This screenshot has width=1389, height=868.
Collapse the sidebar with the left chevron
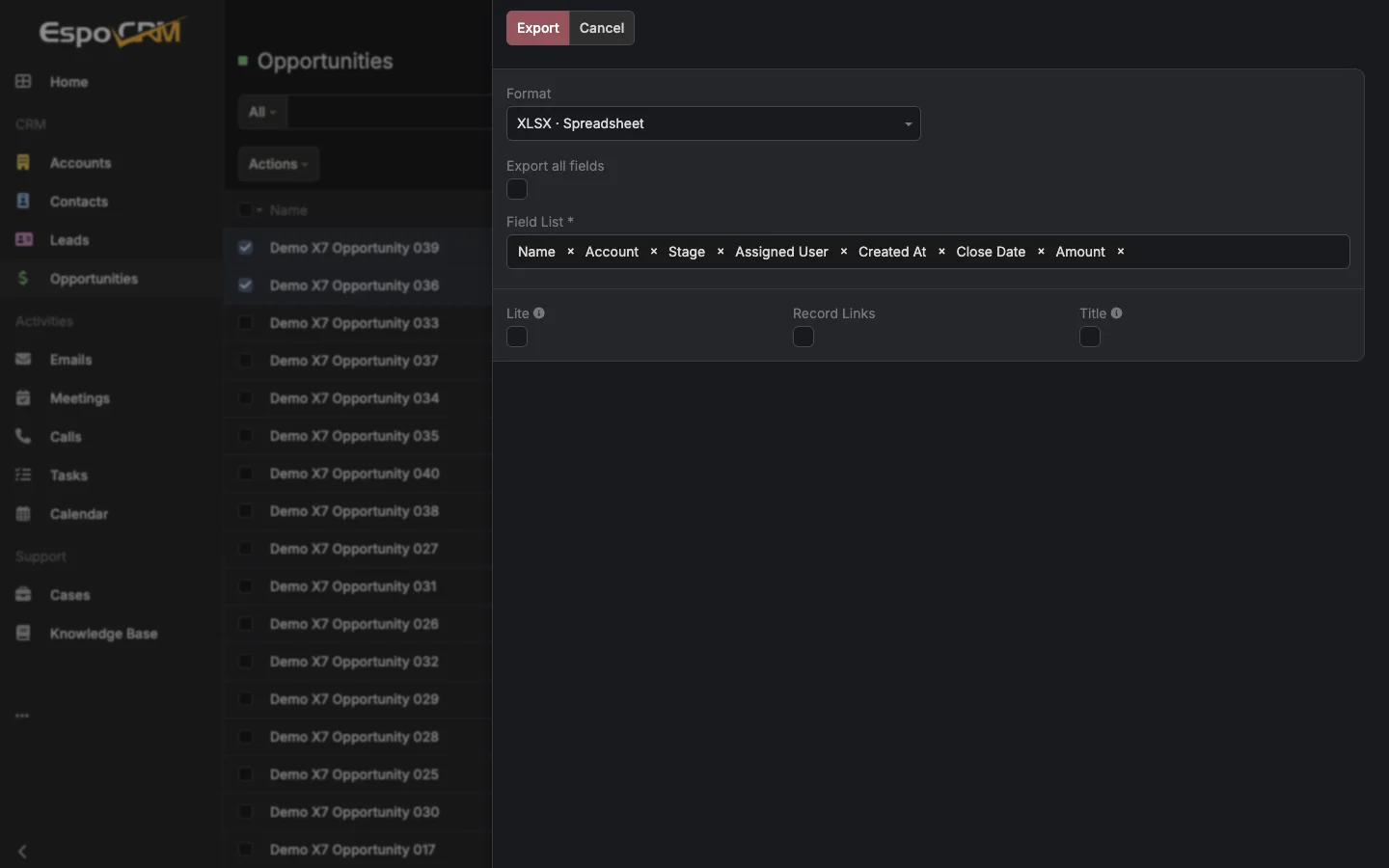click(x=22, y=852)
